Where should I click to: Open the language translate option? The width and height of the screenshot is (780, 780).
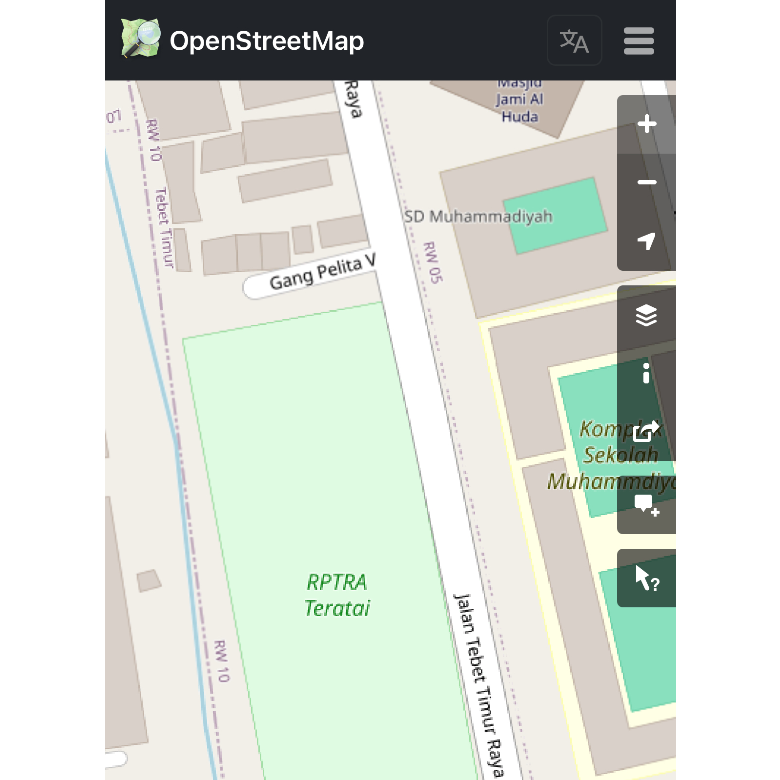coord(574,41)
